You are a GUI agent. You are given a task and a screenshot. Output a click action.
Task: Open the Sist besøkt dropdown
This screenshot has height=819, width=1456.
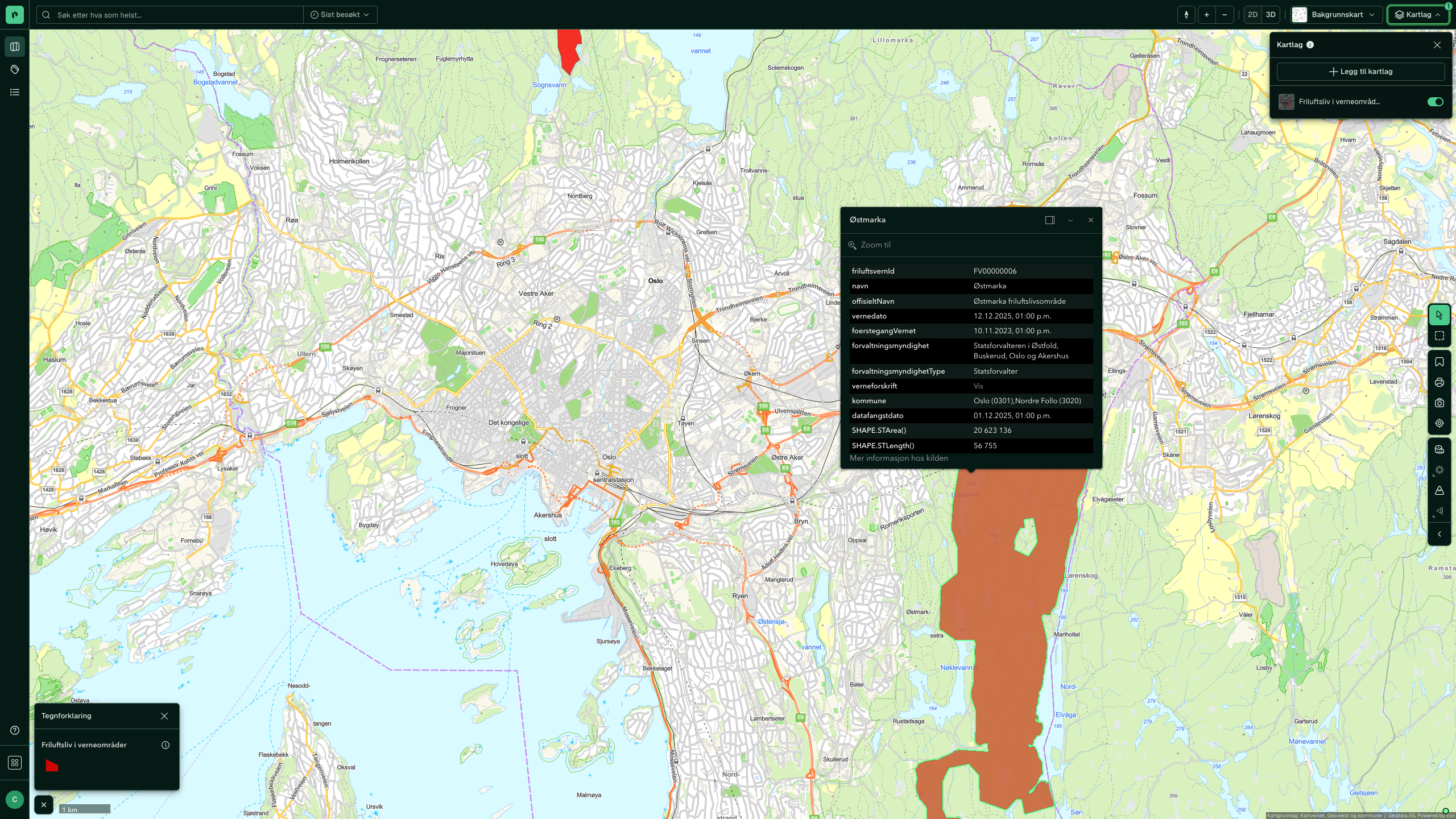340,15
